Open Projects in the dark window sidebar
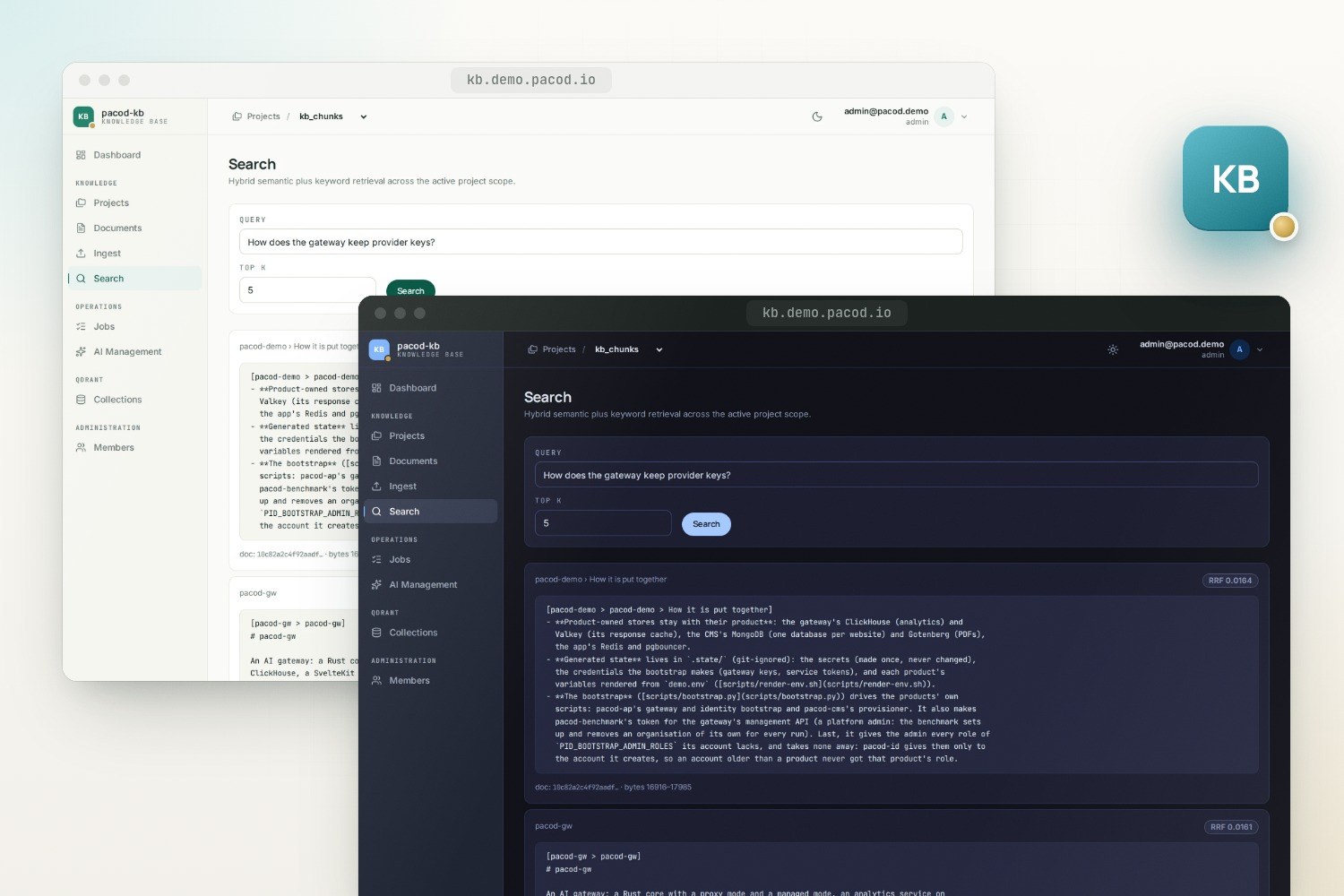This screenshot has width=1344, height=896. [430, 436]
